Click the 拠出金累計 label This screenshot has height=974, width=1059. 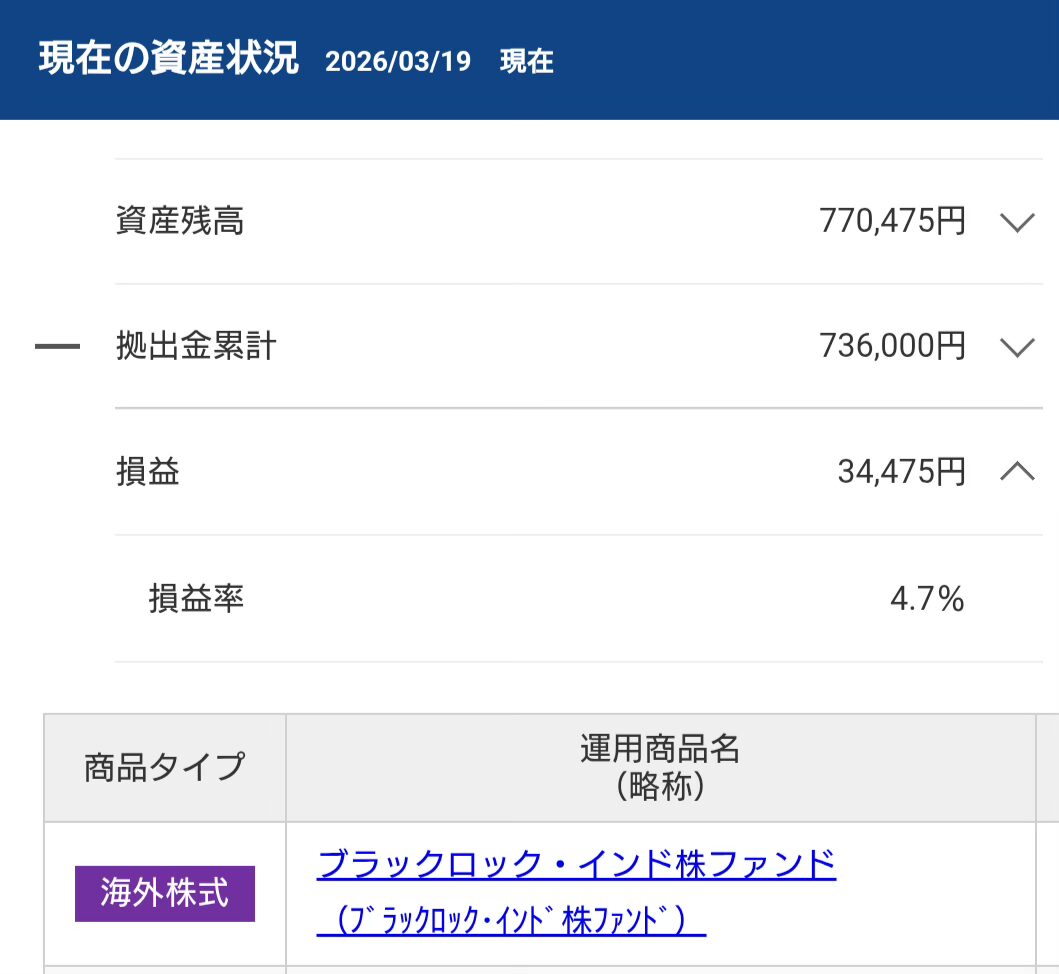196,347
